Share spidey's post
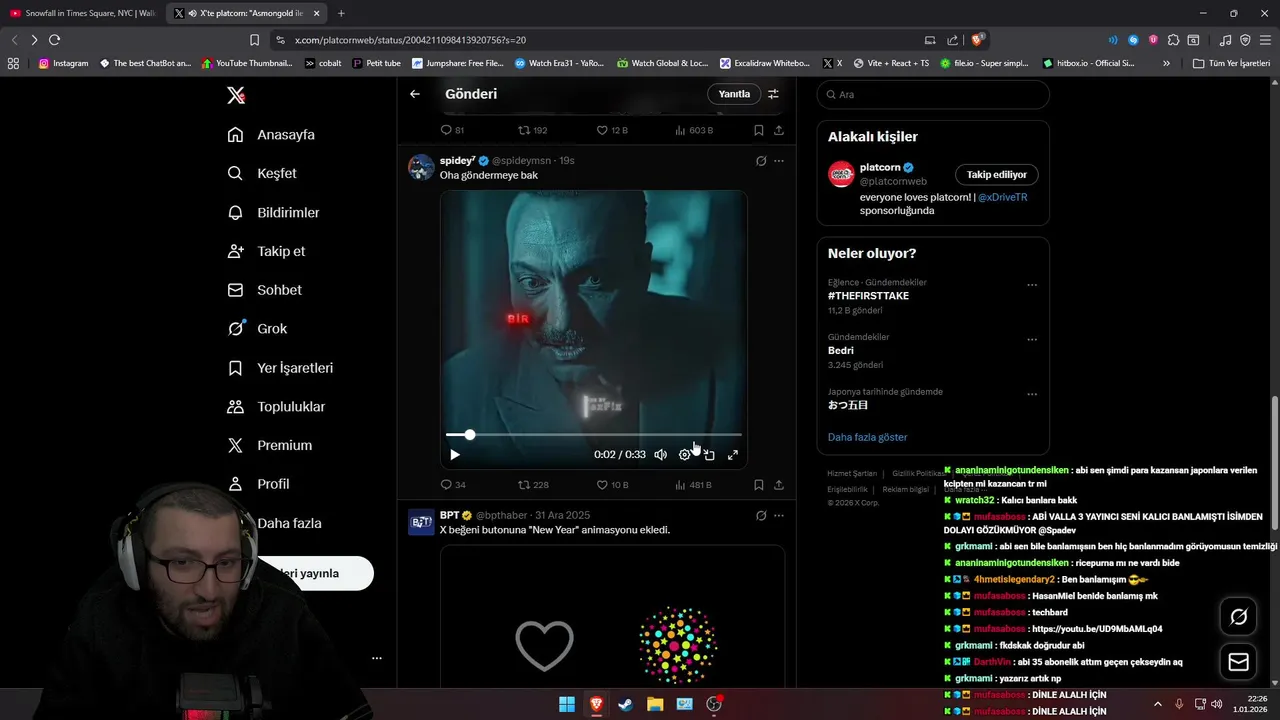Screen dimensions: 1280x720 779,485
